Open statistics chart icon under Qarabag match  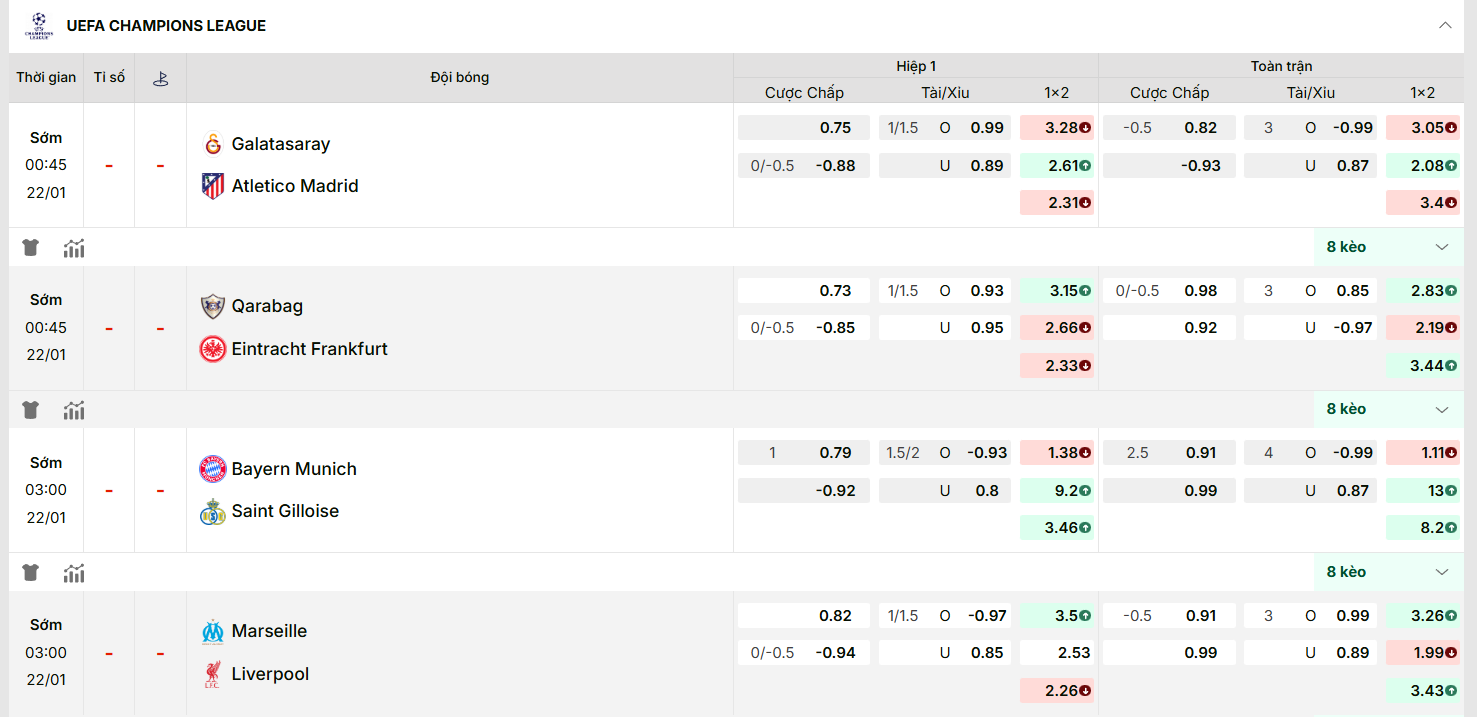(74, 410)
